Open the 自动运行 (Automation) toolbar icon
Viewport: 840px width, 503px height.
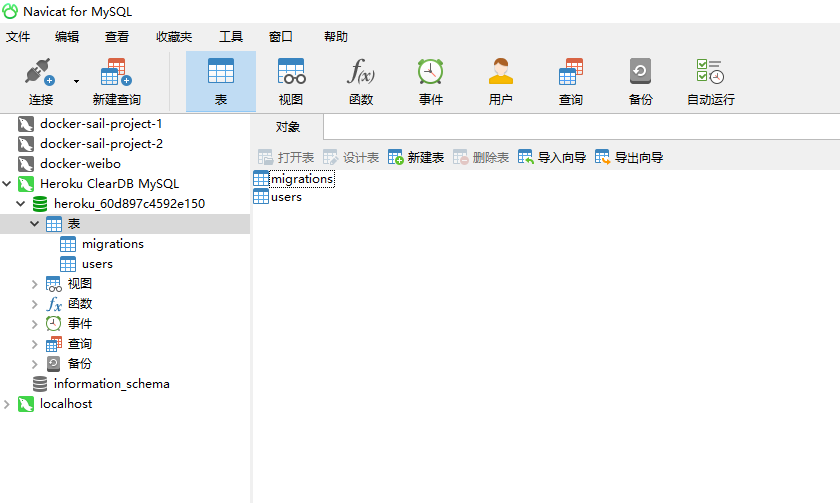tap(710, 71)
